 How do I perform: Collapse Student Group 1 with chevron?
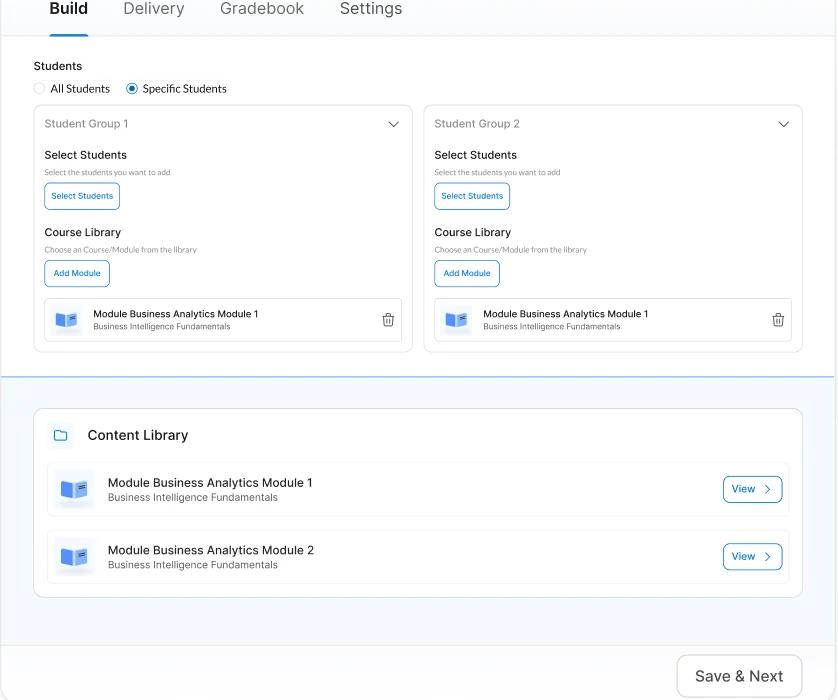pyautogui.click(x=393, y=124)
